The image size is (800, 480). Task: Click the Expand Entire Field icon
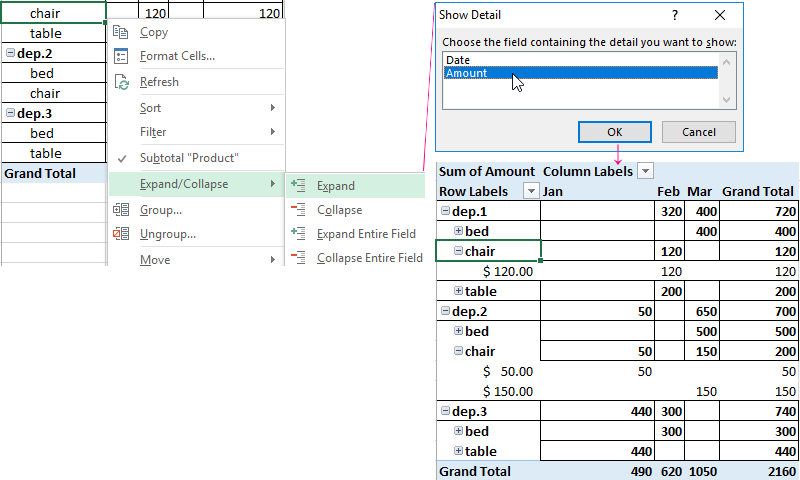pyautogui.click(x=297, y=234)
